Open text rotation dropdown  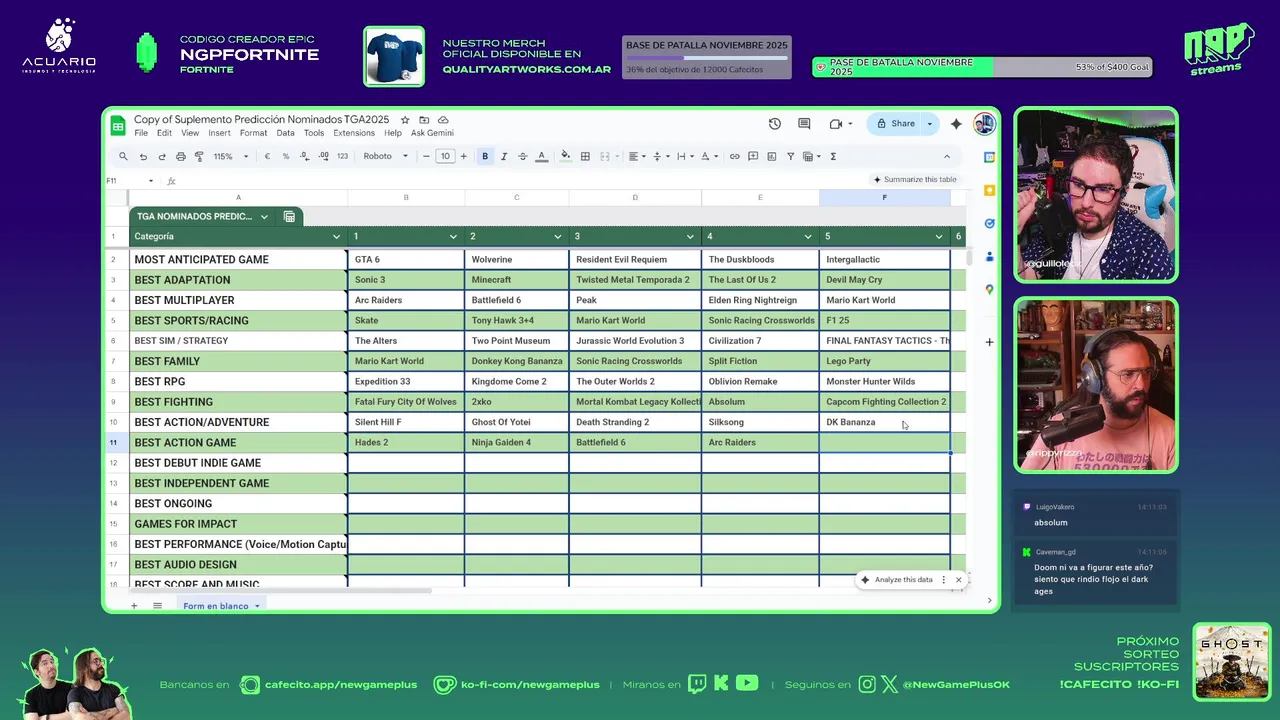[708, 156]
